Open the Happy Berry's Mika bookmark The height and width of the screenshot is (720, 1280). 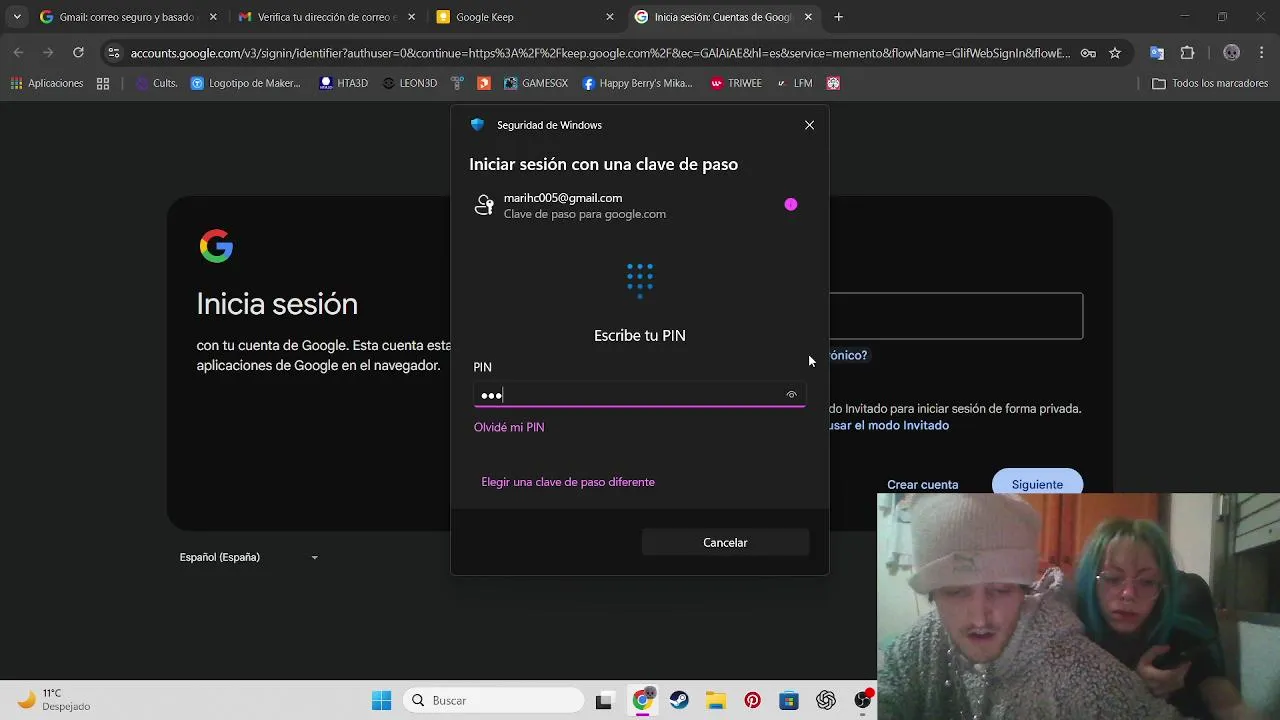click(x=637, y=83)
